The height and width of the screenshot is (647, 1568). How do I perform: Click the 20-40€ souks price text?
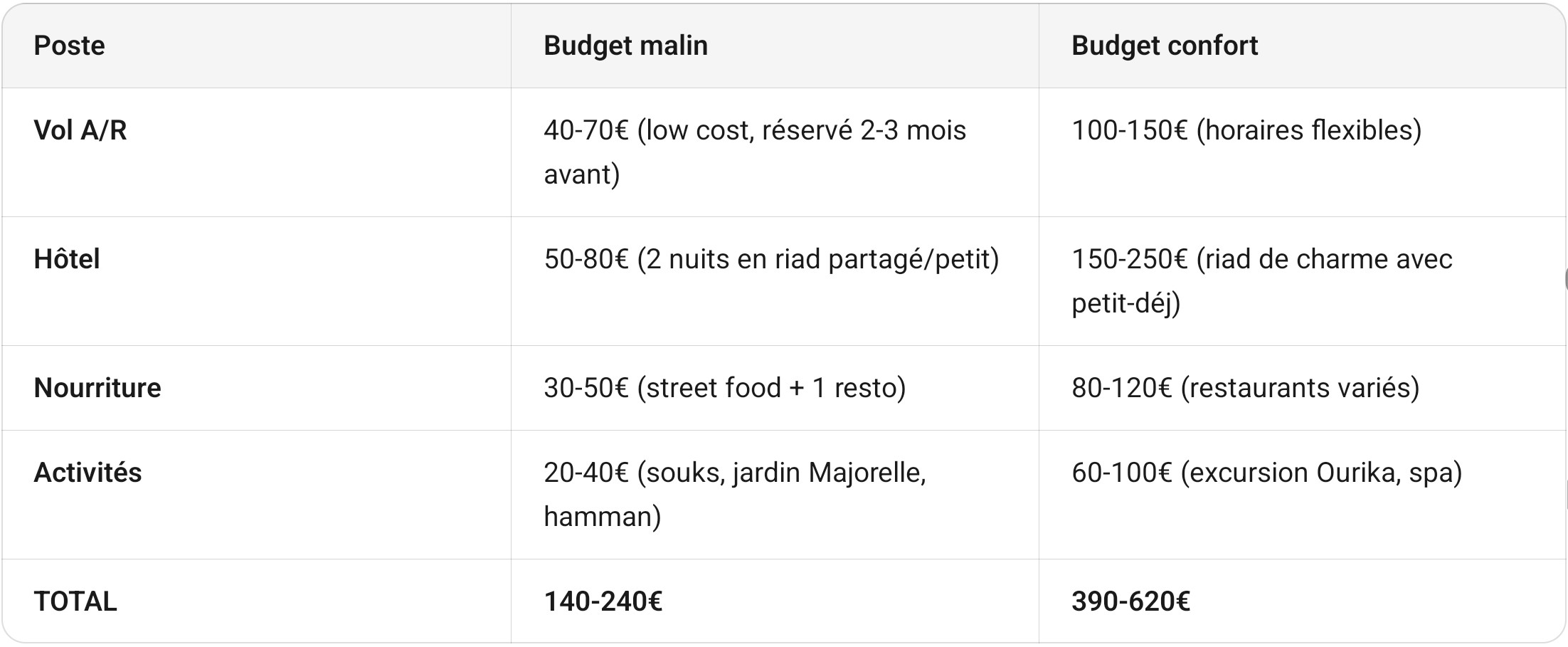coord(586,473)
